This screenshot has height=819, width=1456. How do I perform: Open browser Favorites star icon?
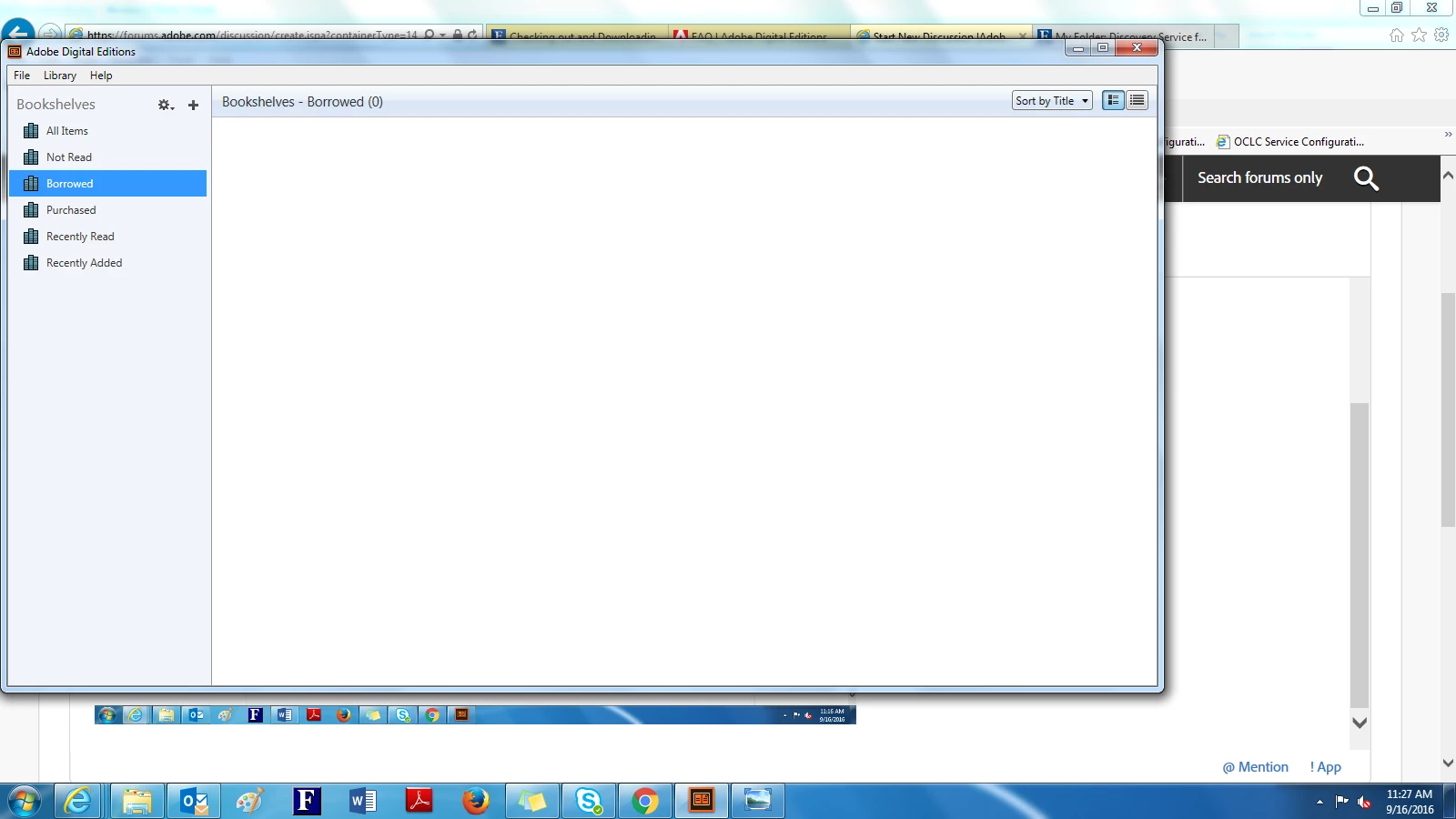click(1419, 35)
